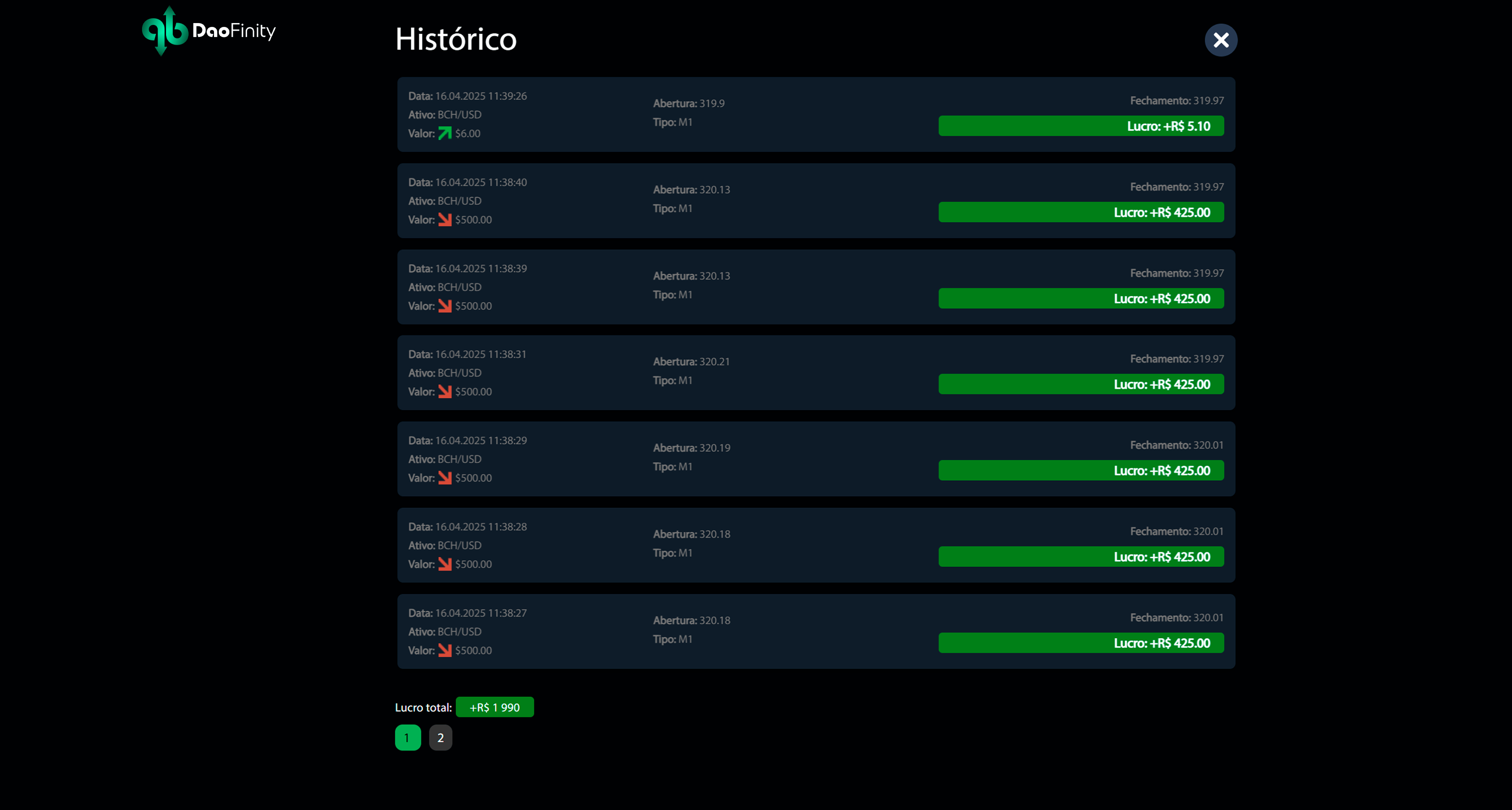
Task: Click the red down arrow in the 11:38:29 trade
Action: click(x=445, y=478)
